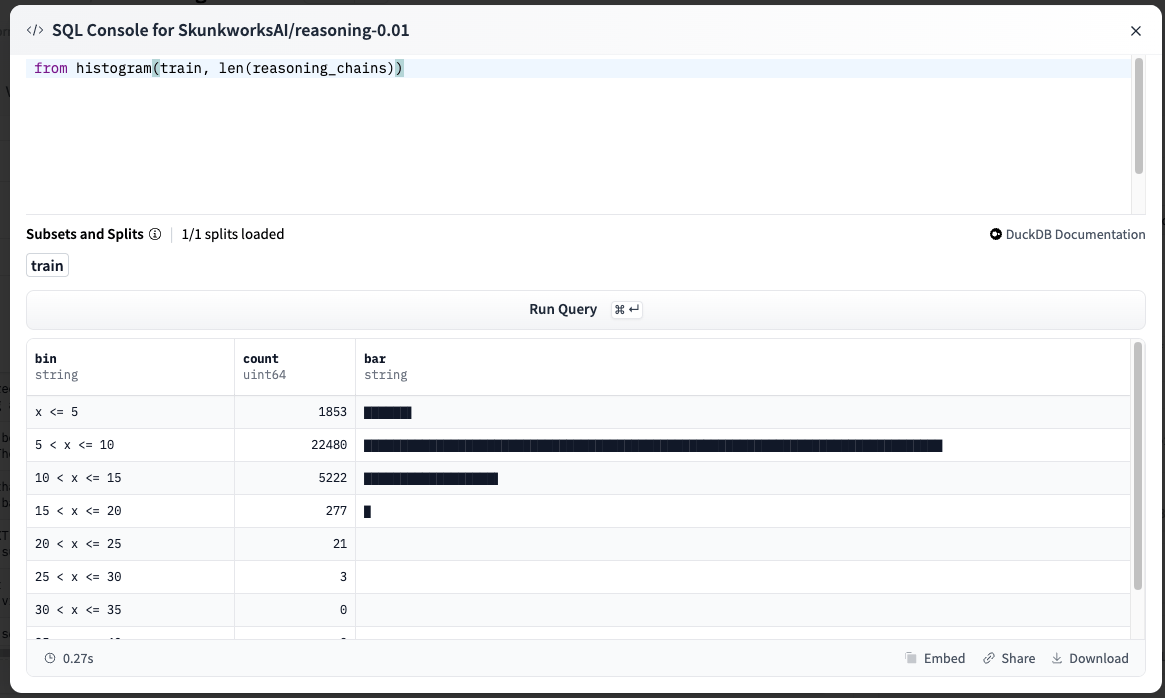This screenshot has width=1165, height=698.
Task: Run the SQL query
Action: [562, 309]
